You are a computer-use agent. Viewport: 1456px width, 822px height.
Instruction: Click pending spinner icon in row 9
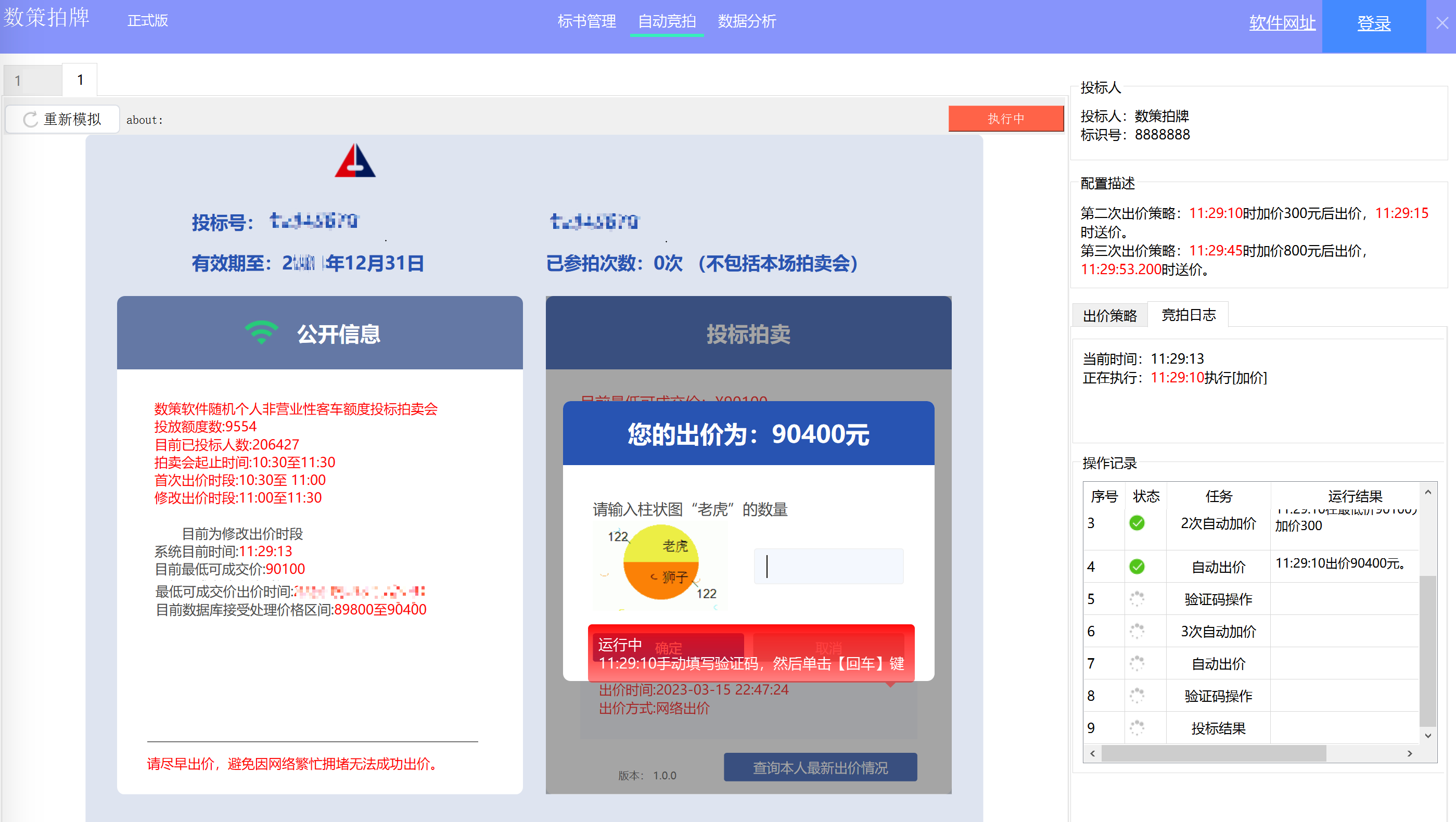tap(1136, 728)
